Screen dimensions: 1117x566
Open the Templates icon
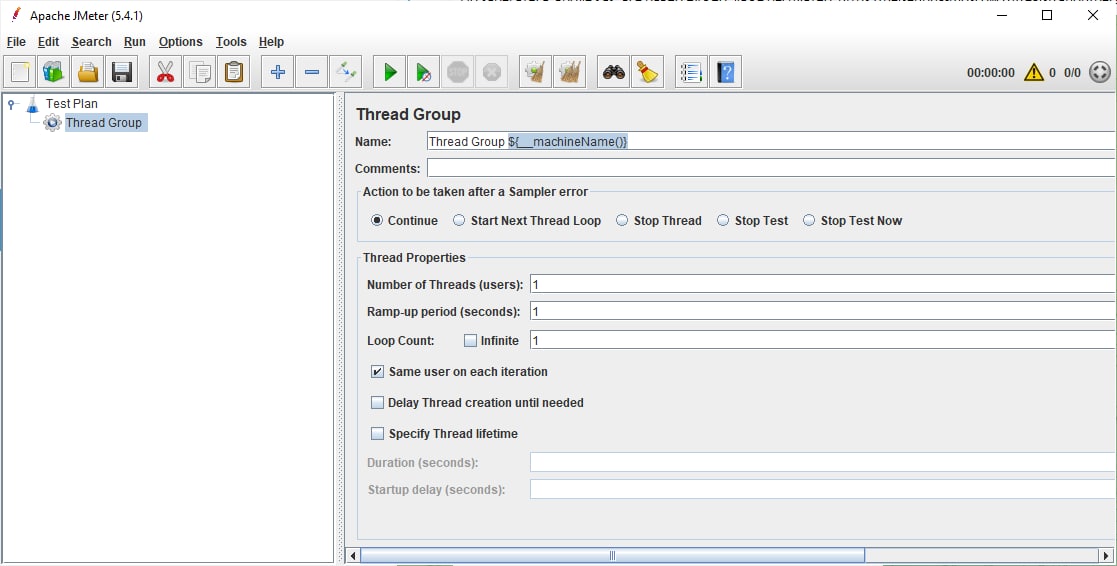(53, 72)
